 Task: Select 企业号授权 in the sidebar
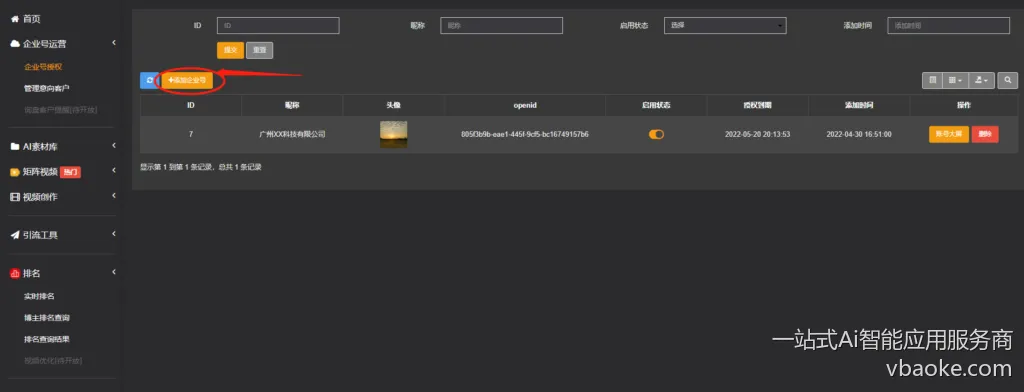coord(43,67)
